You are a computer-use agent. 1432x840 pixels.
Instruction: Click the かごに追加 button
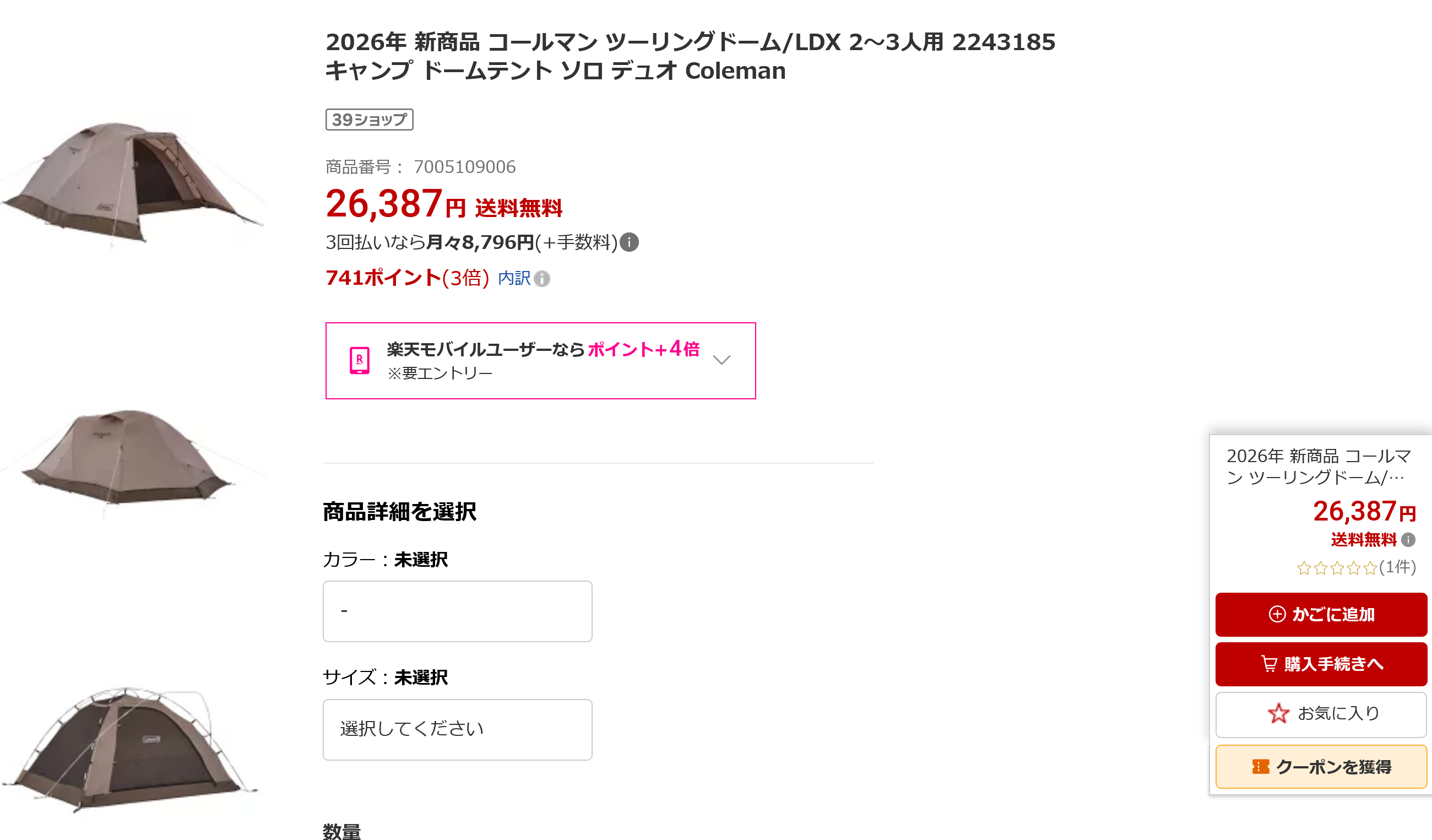1321,614
